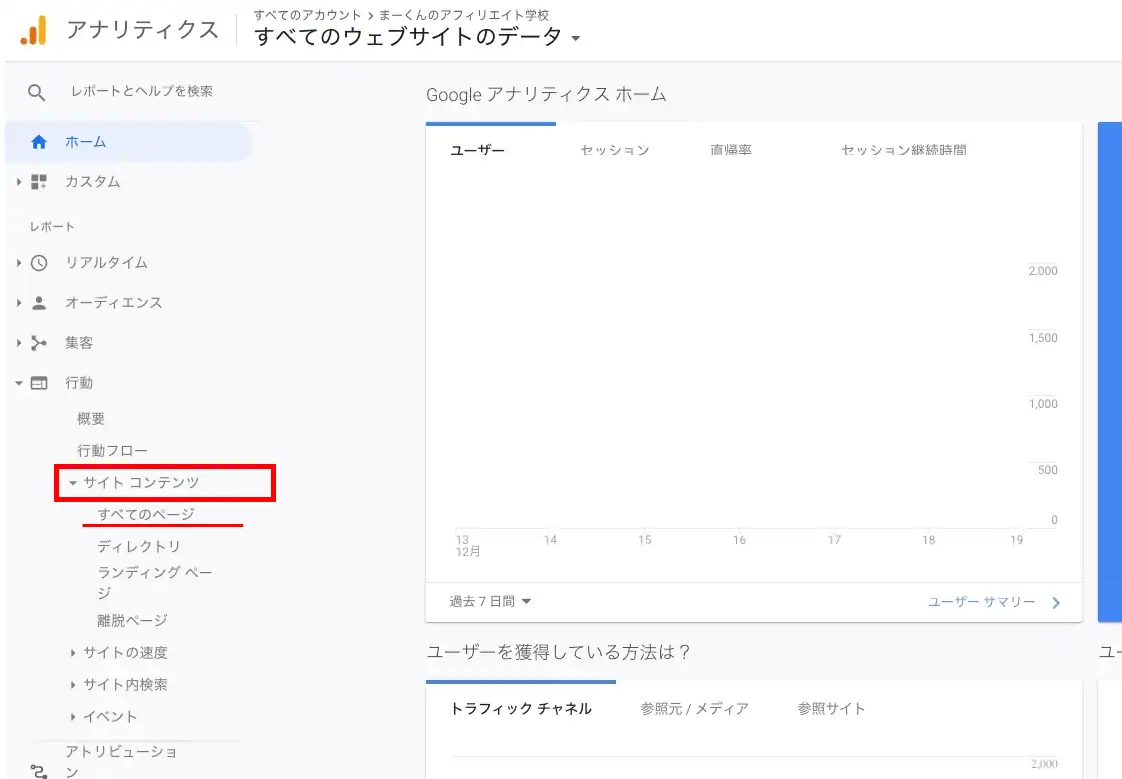Click the アナリティクス product title

tap(142, 30)
